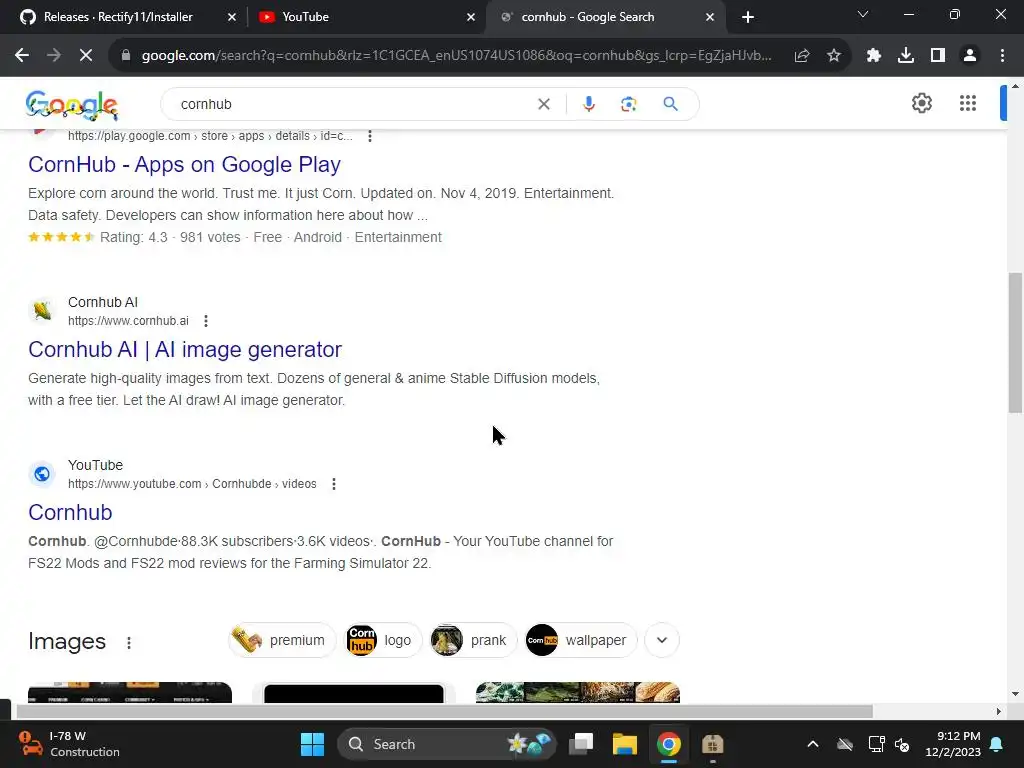Close the YouTube tab
The image size is (1024, 768).
tap(471, 17)
